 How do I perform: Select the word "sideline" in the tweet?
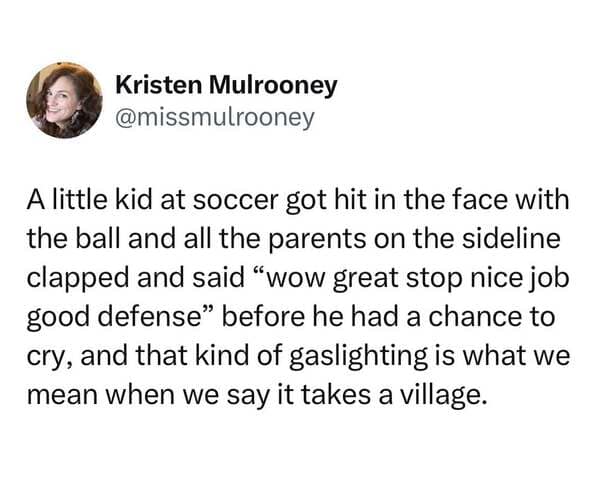click(511, 239)
